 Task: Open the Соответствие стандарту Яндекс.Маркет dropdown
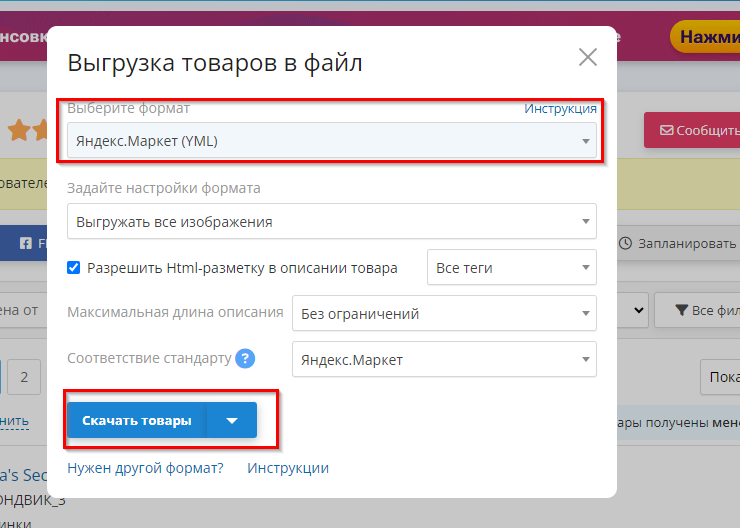[x=443, y=359]
